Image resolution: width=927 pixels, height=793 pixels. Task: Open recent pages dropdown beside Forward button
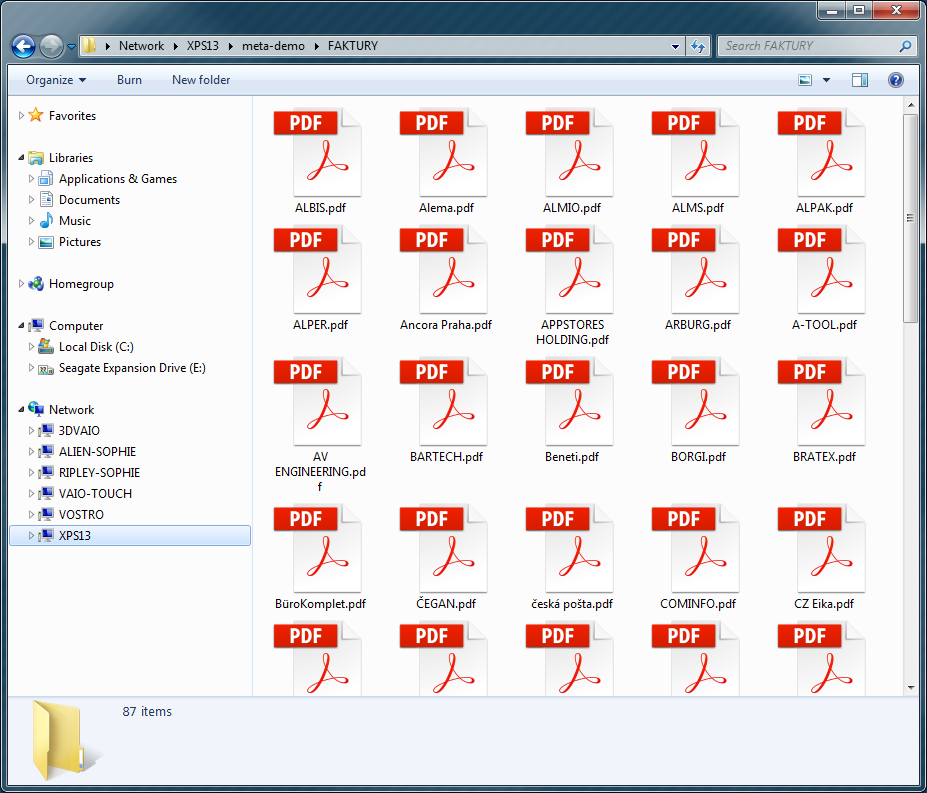tap(72, 46)
